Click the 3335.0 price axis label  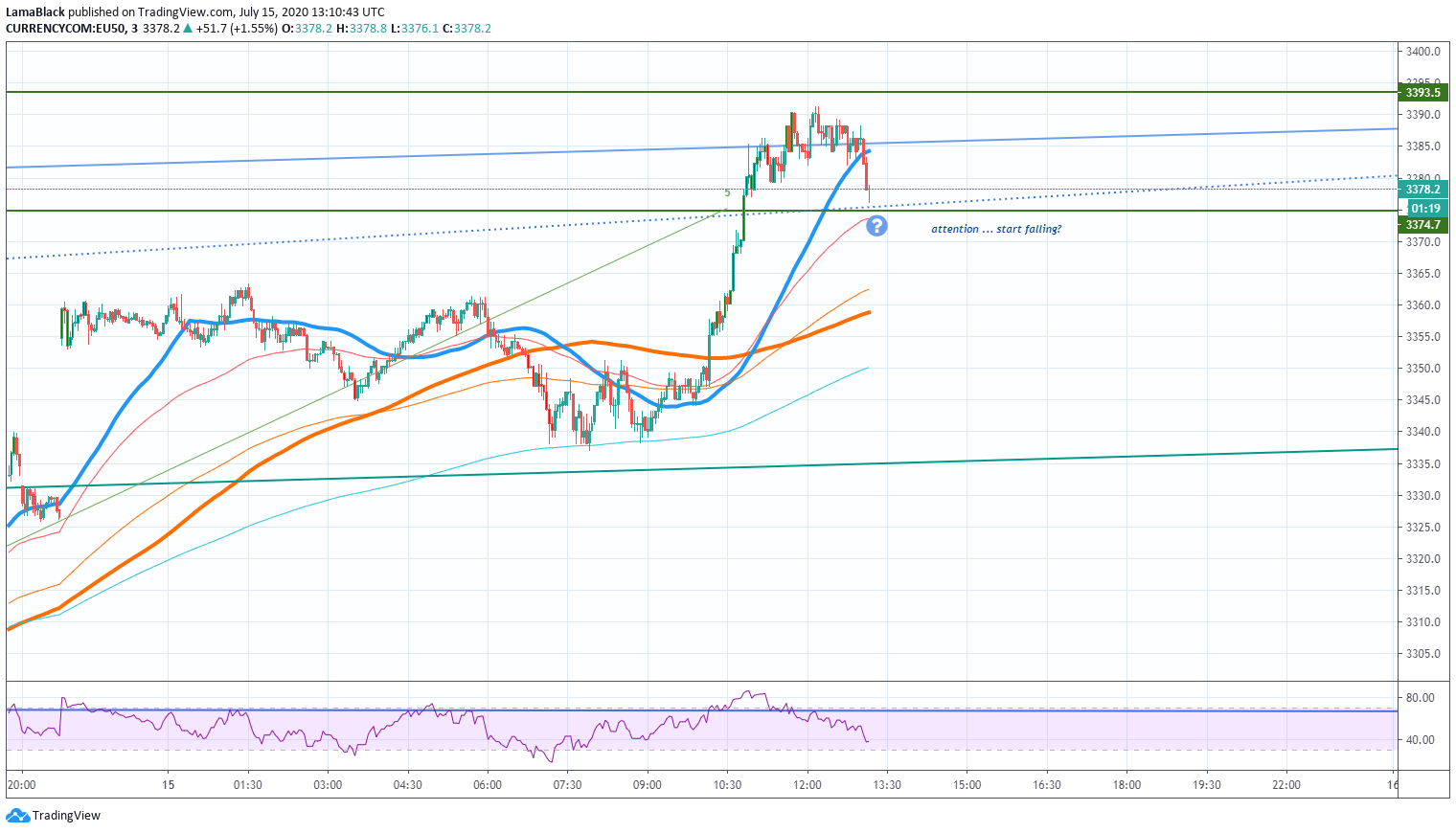[1423, 464]
